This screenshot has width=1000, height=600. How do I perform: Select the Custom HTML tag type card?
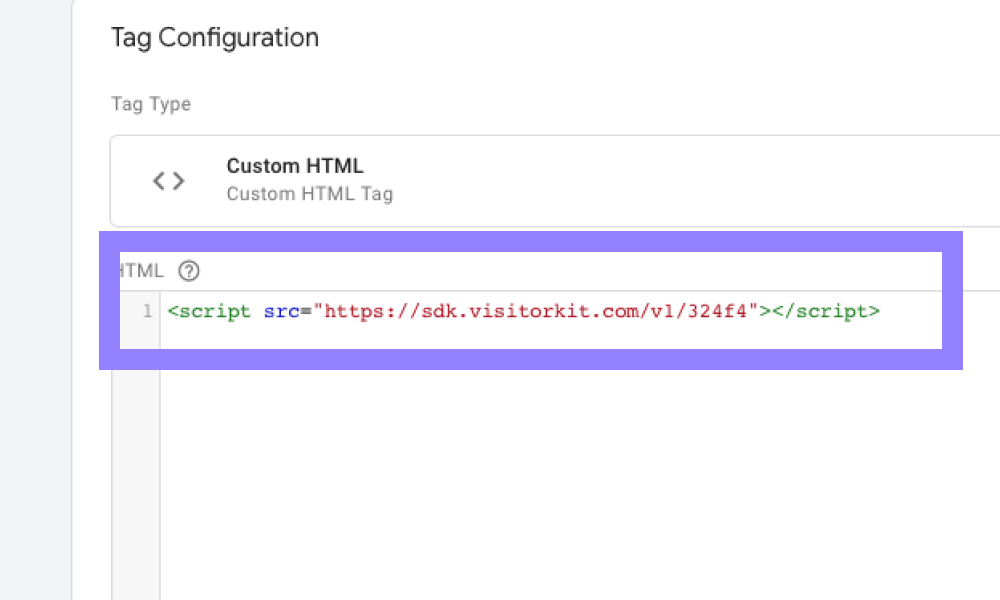tap(555, 180)
